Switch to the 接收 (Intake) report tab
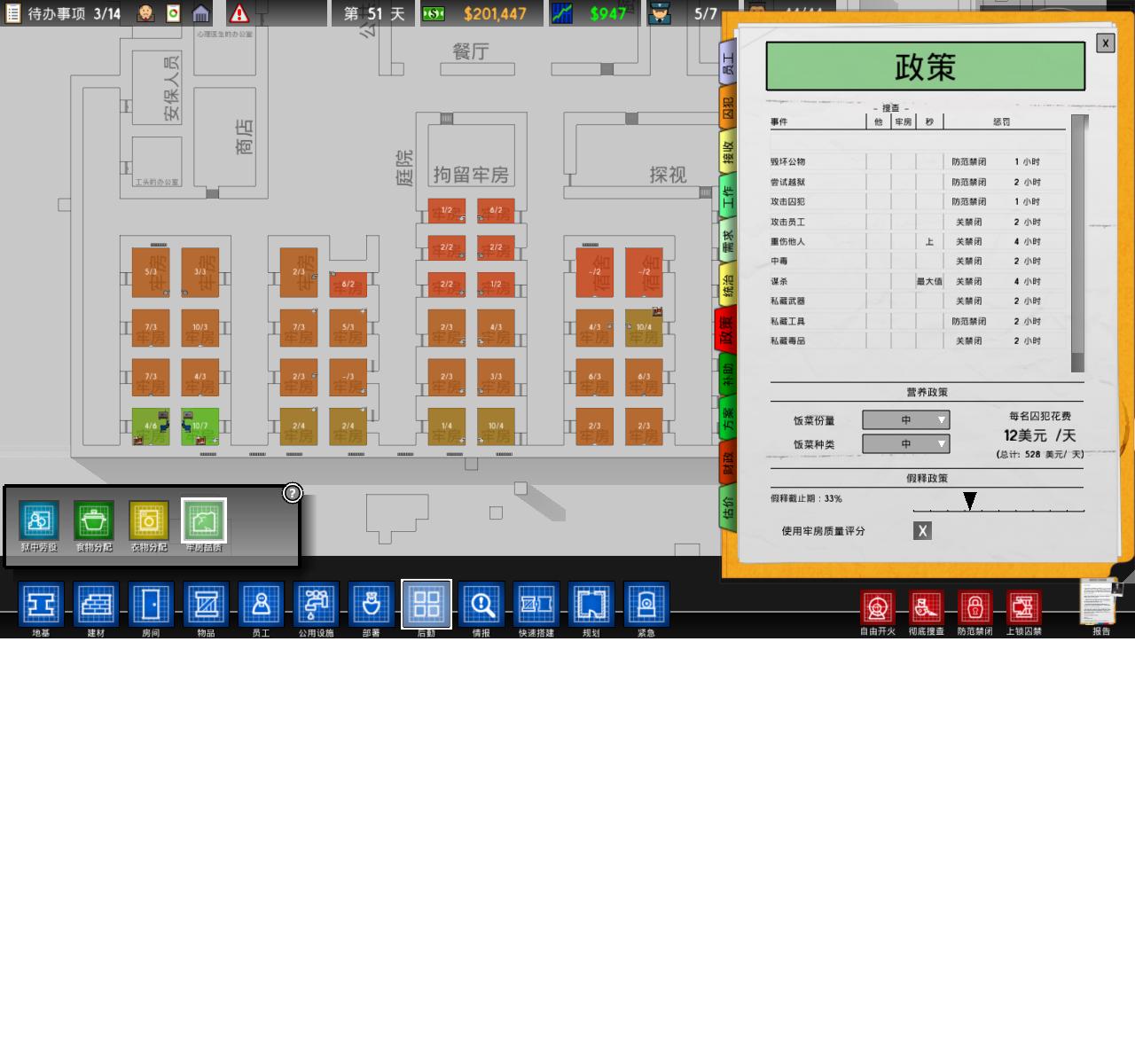This screenshot has width=1135, height=1064. pos(728,152)
